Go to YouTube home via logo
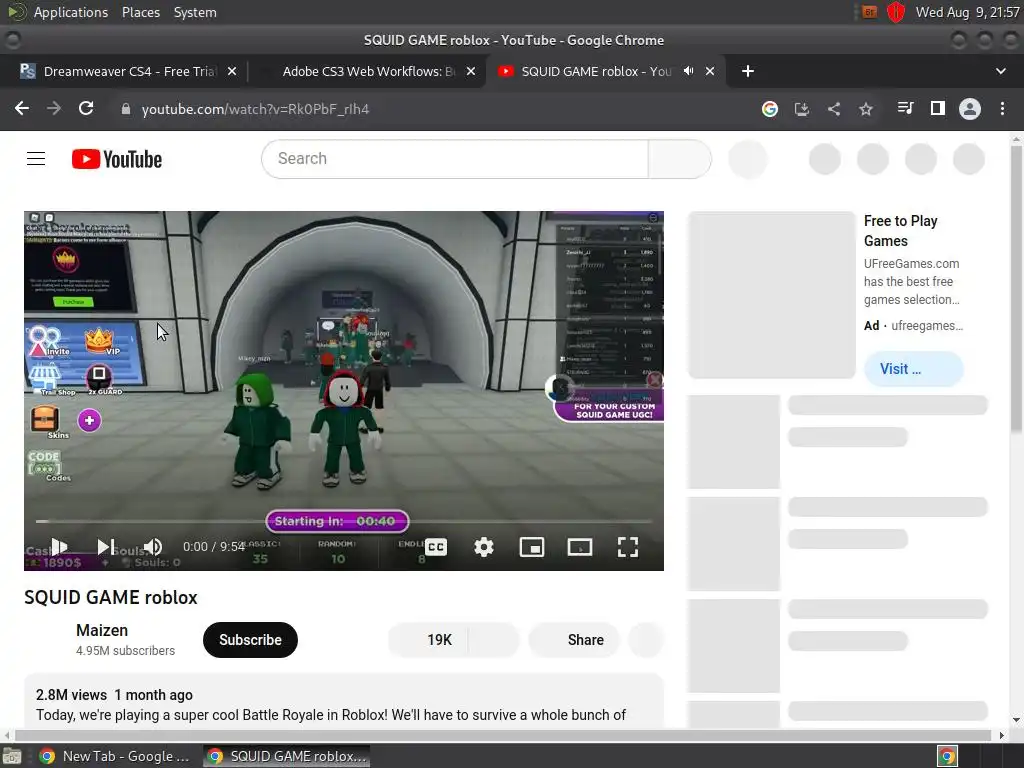Image resolution: width=1024 pixels, height=768 pixels. coord(117,159)
